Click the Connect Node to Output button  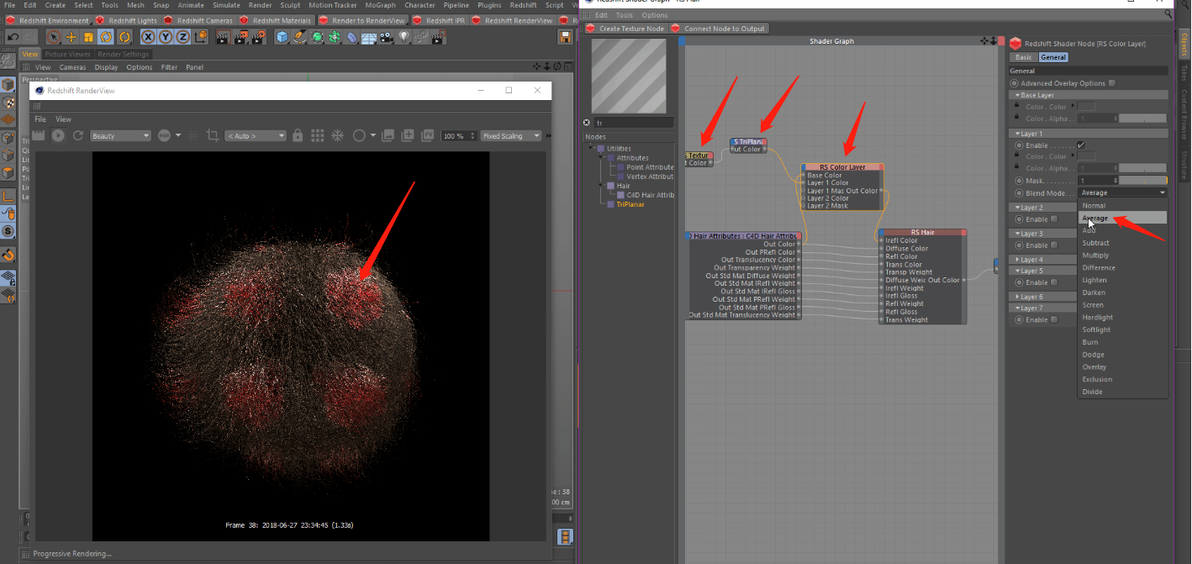(x=719, y=29)
